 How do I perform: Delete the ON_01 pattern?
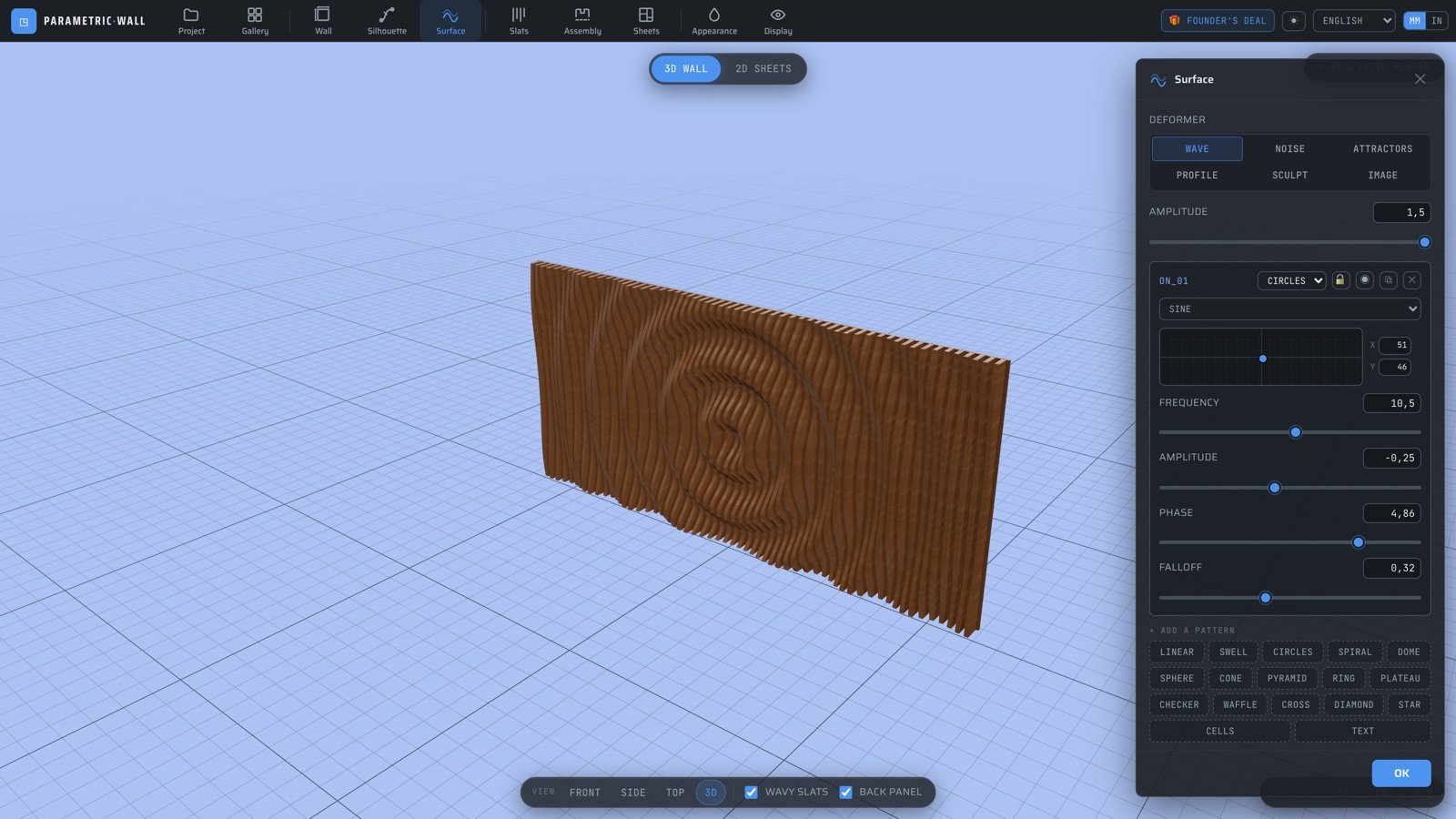pyautogui.click(x=1411, y=280)
